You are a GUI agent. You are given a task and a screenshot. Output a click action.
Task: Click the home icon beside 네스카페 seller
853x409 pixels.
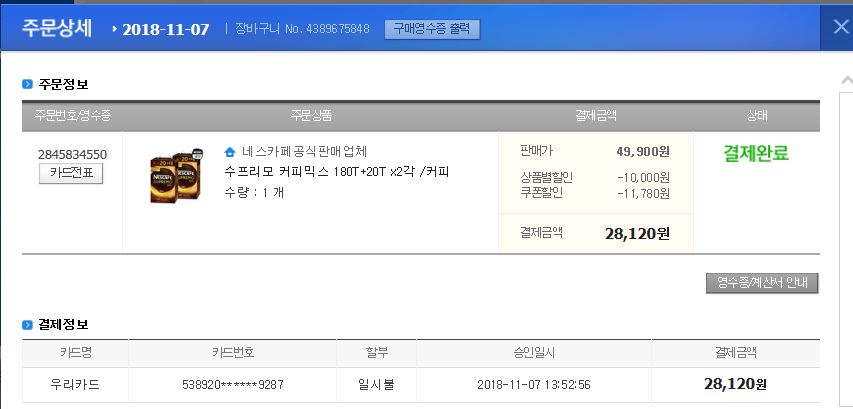pyautogui.click(x=230, y=152)
